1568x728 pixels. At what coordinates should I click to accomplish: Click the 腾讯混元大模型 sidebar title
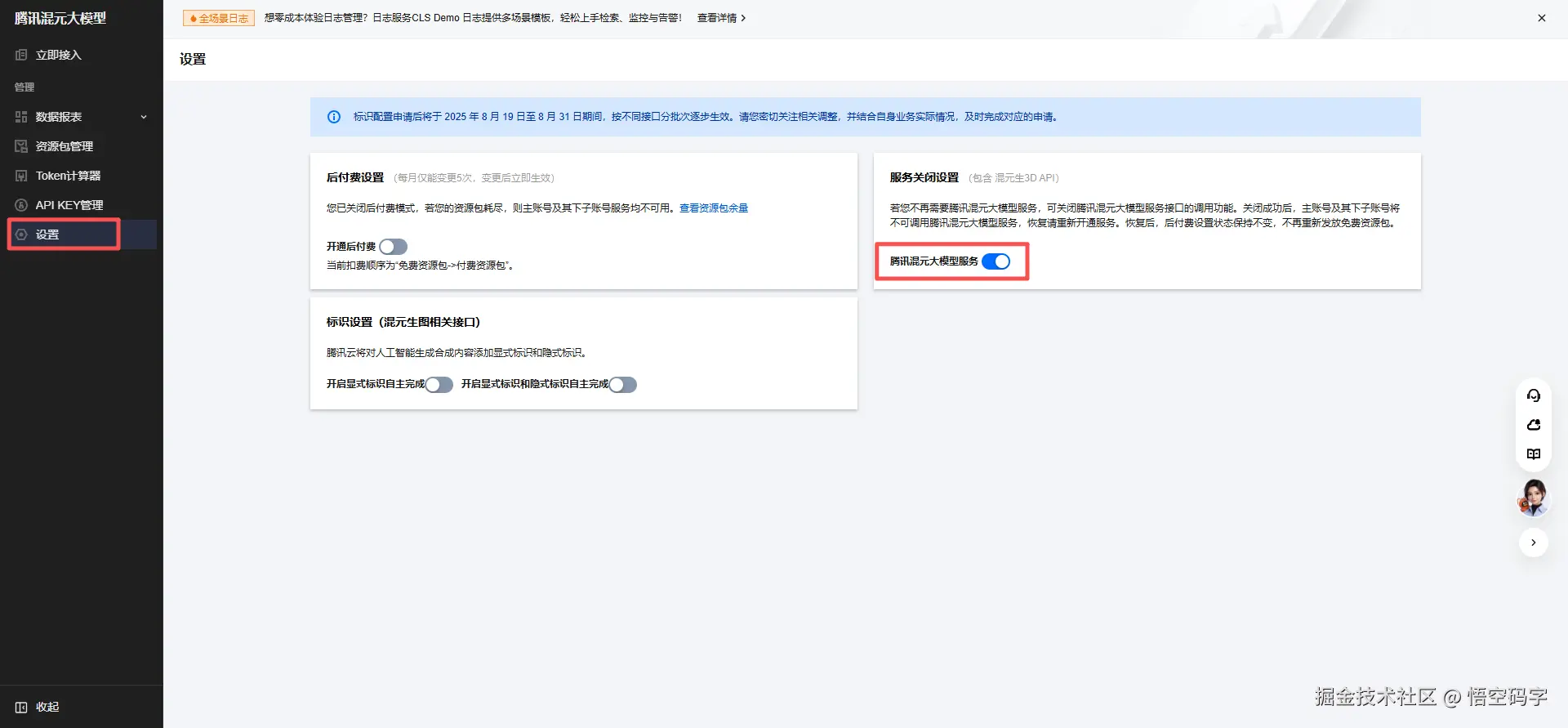[60, 18]
